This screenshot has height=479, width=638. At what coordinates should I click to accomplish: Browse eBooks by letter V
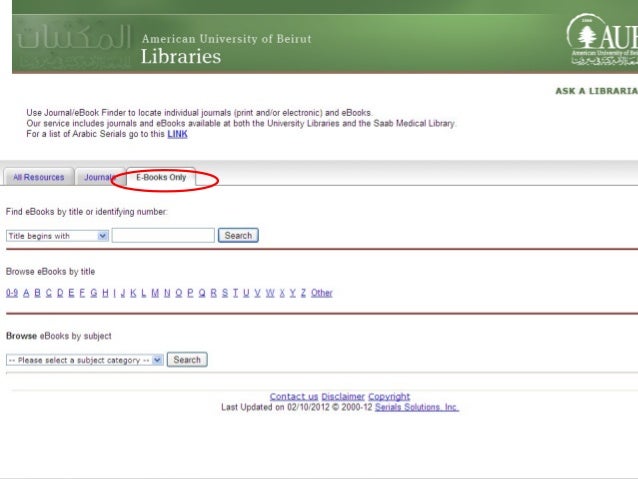258,293
